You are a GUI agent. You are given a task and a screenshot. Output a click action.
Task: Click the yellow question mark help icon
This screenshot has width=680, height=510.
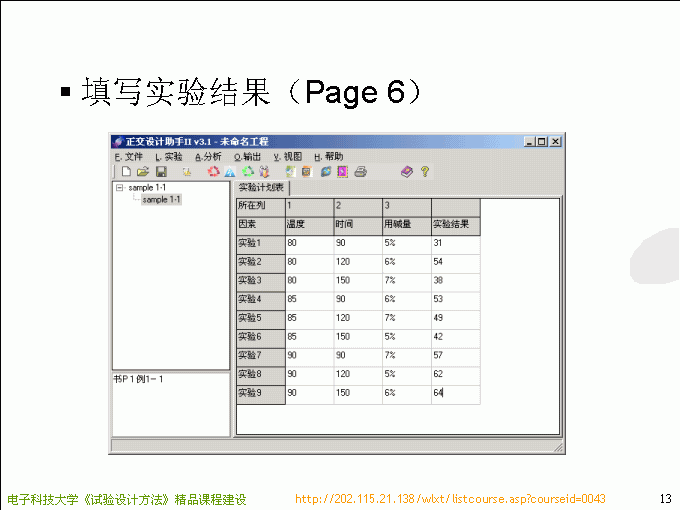click(424, 172)
